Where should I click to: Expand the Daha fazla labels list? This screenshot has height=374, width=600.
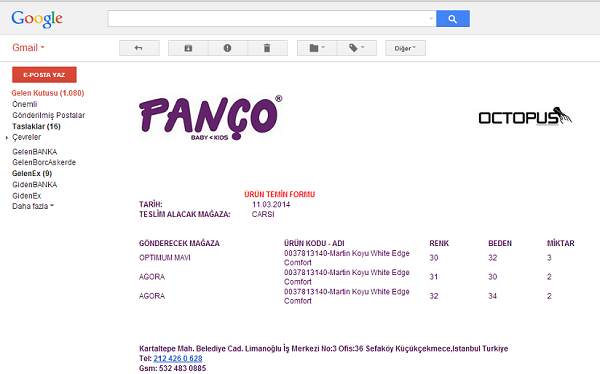[x=33, y=206]
